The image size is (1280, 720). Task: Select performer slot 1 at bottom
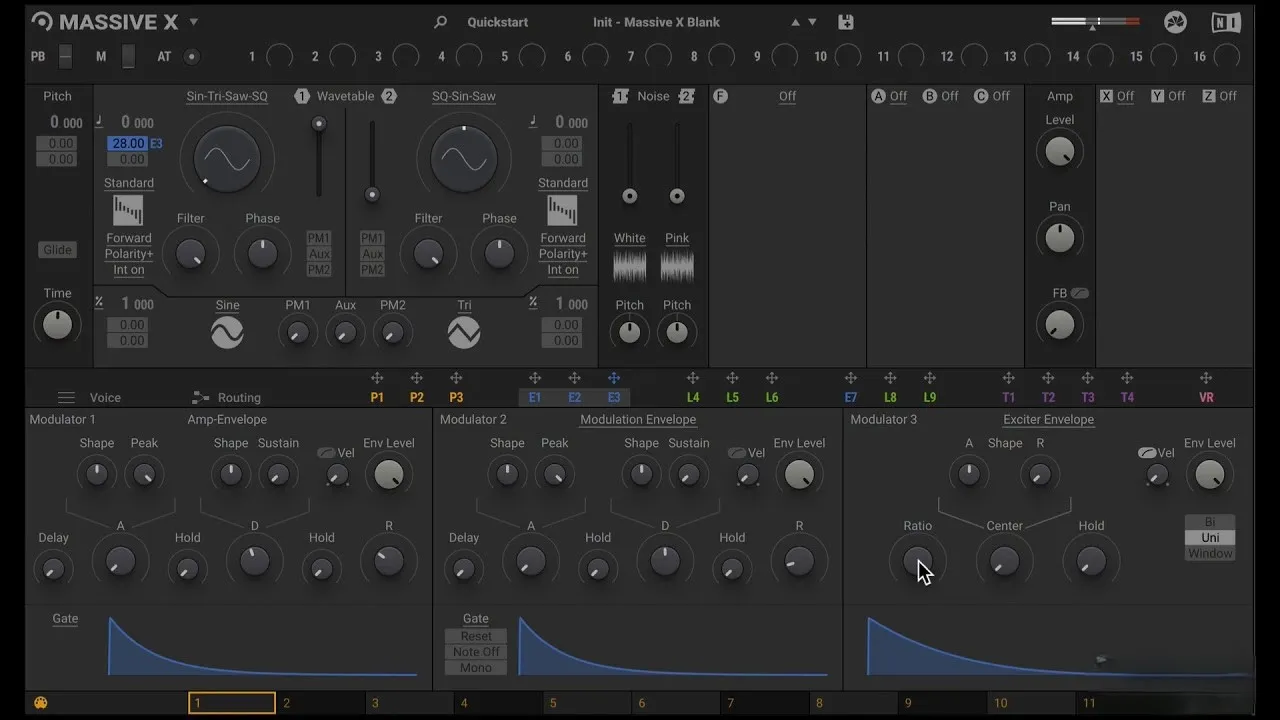click(x=232, y=703)
